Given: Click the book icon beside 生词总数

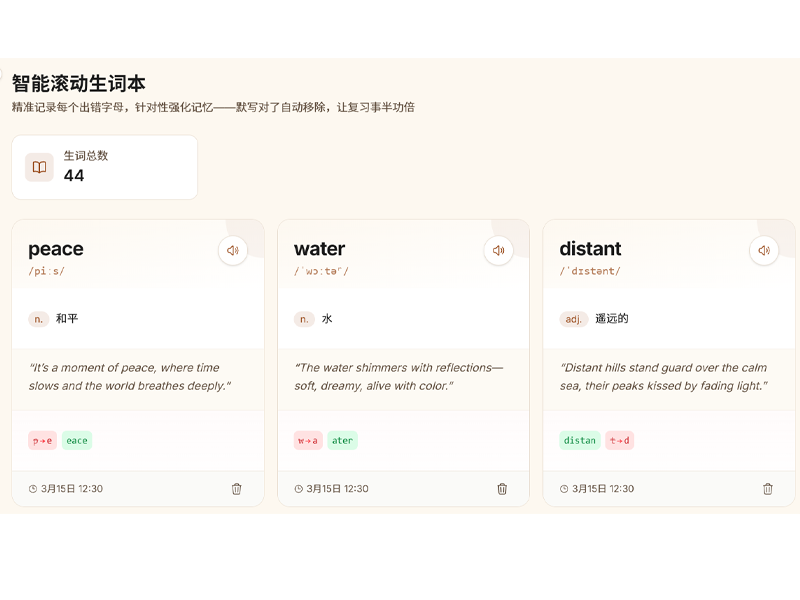Looking at the screenshot, I should coord(39,167).
